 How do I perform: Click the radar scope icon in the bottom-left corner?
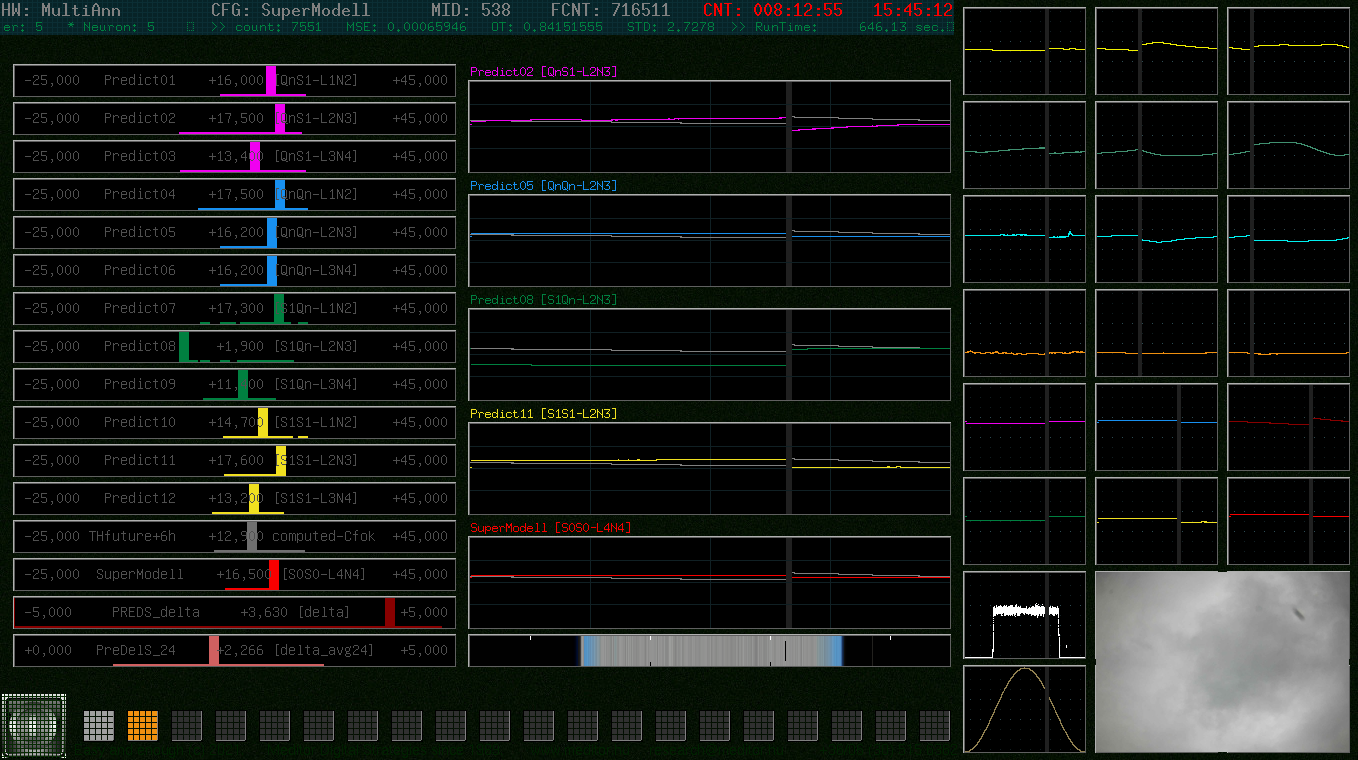point(34,726)
